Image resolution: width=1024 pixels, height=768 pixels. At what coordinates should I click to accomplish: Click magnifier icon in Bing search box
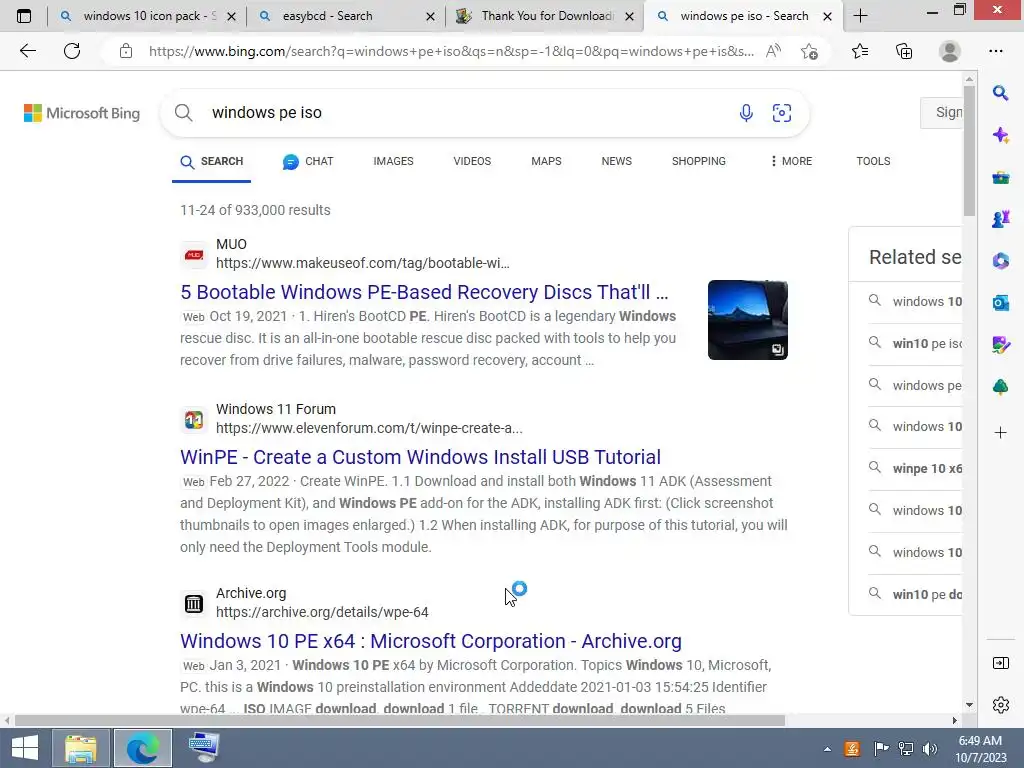(184, 113)
